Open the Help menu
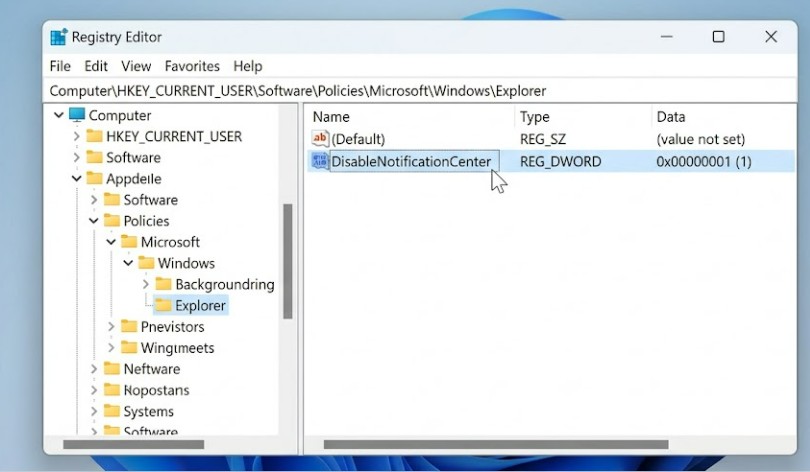Image resolution: width=810 pixels, height=472 pixels. (x=248, y=66)
